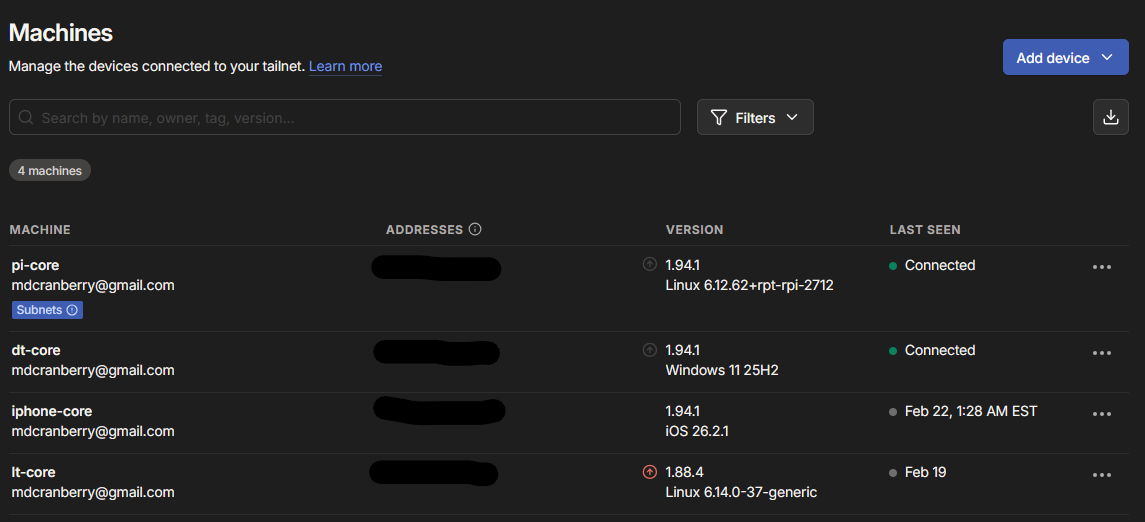The image size is (1145, 522).
Task: Open the lt-core machine details
Action: [x=33, y=472]
